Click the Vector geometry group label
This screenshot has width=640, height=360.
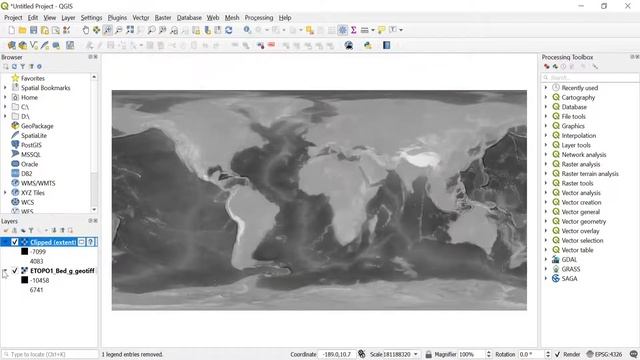584,221
